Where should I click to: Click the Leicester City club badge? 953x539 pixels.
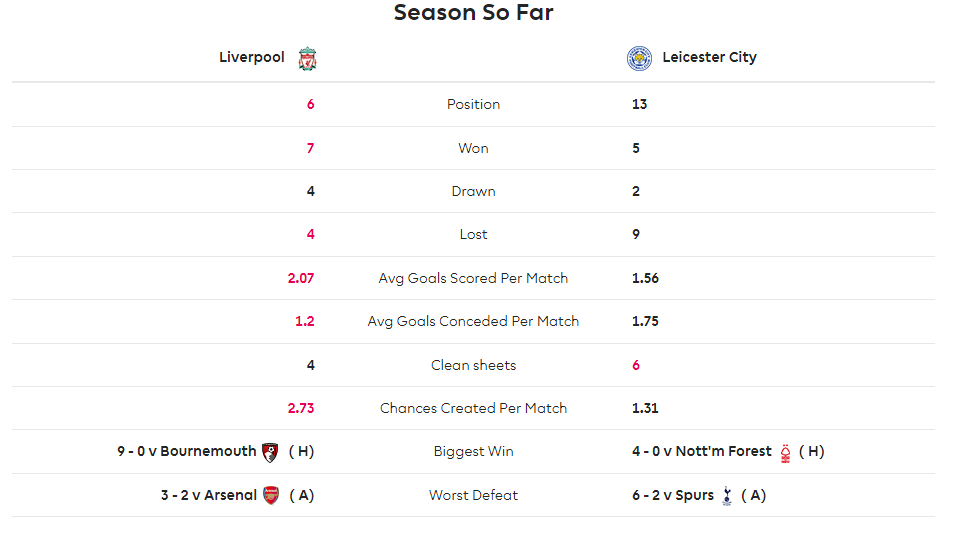pos(639,58)
